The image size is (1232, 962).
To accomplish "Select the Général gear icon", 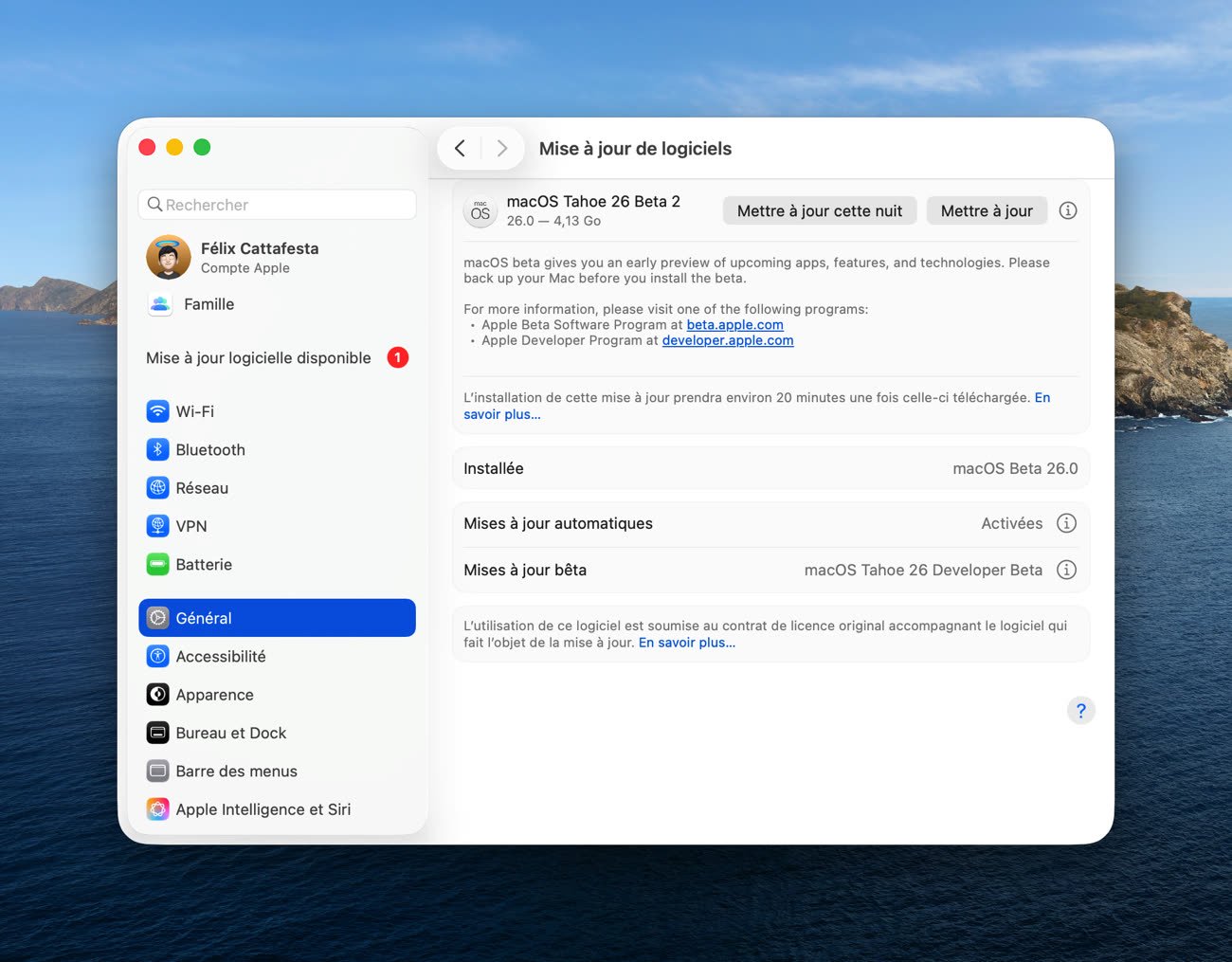I will click(158, 618).
